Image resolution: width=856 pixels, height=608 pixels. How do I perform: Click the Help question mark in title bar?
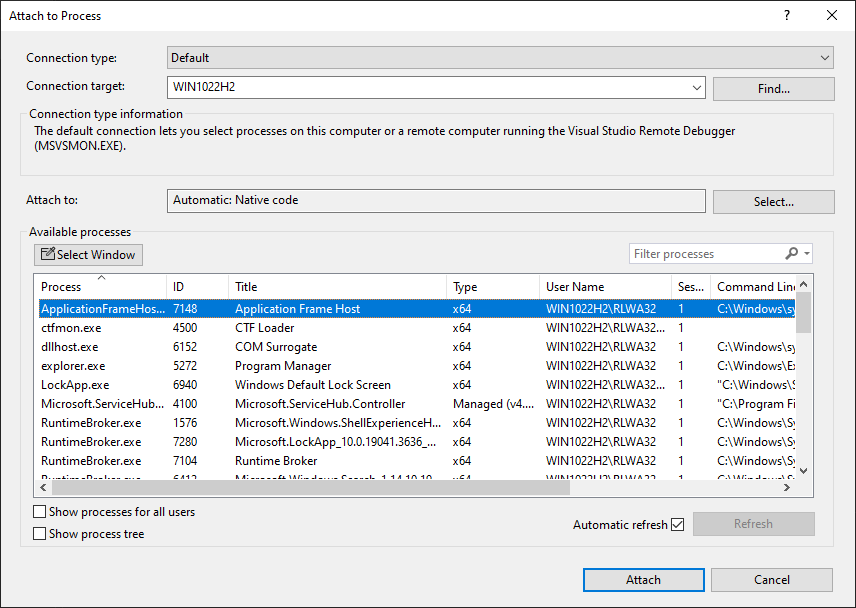coord(787,15)
